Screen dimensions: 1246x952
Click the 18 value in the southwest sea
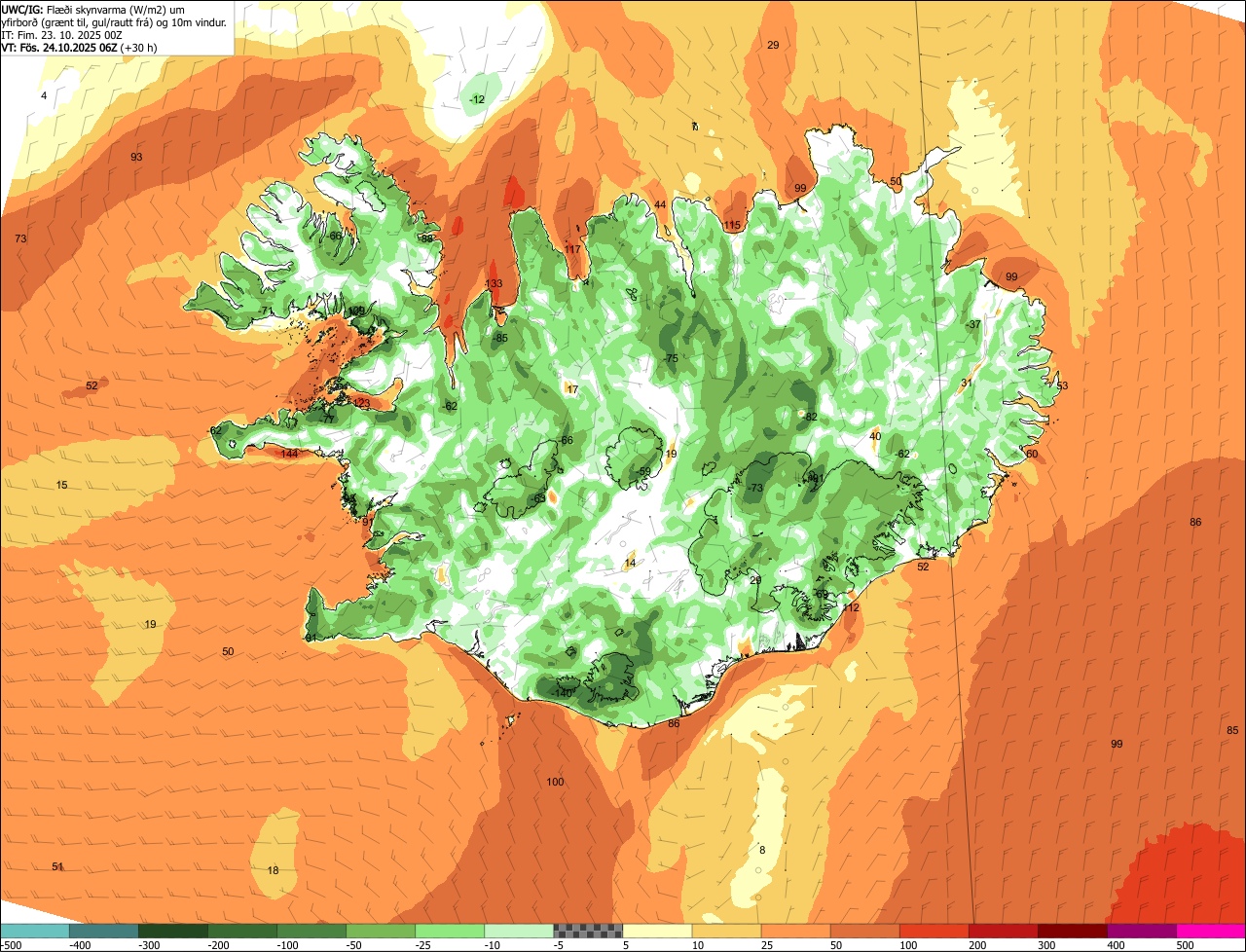coord(273,870)
